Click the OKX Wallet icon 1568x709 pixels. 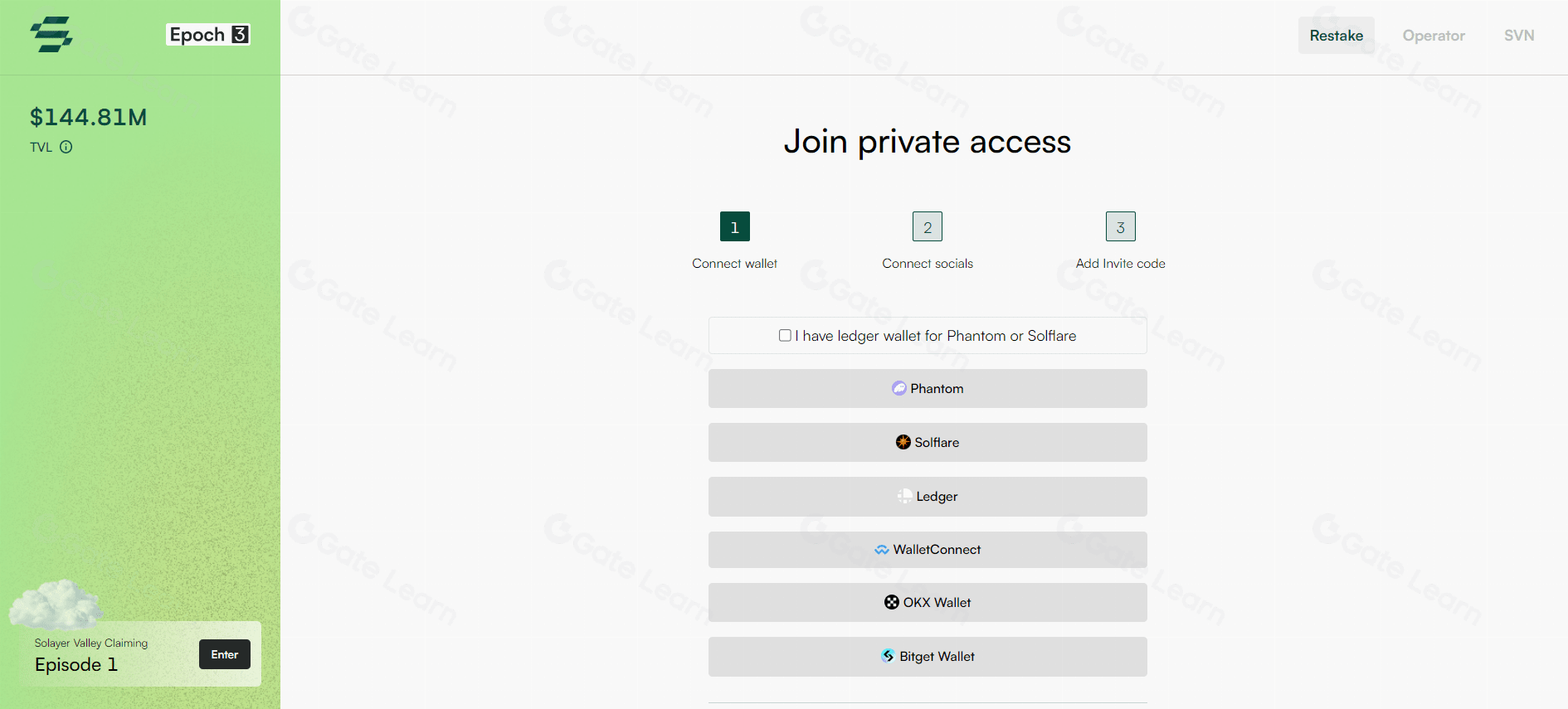click(892, 602)
